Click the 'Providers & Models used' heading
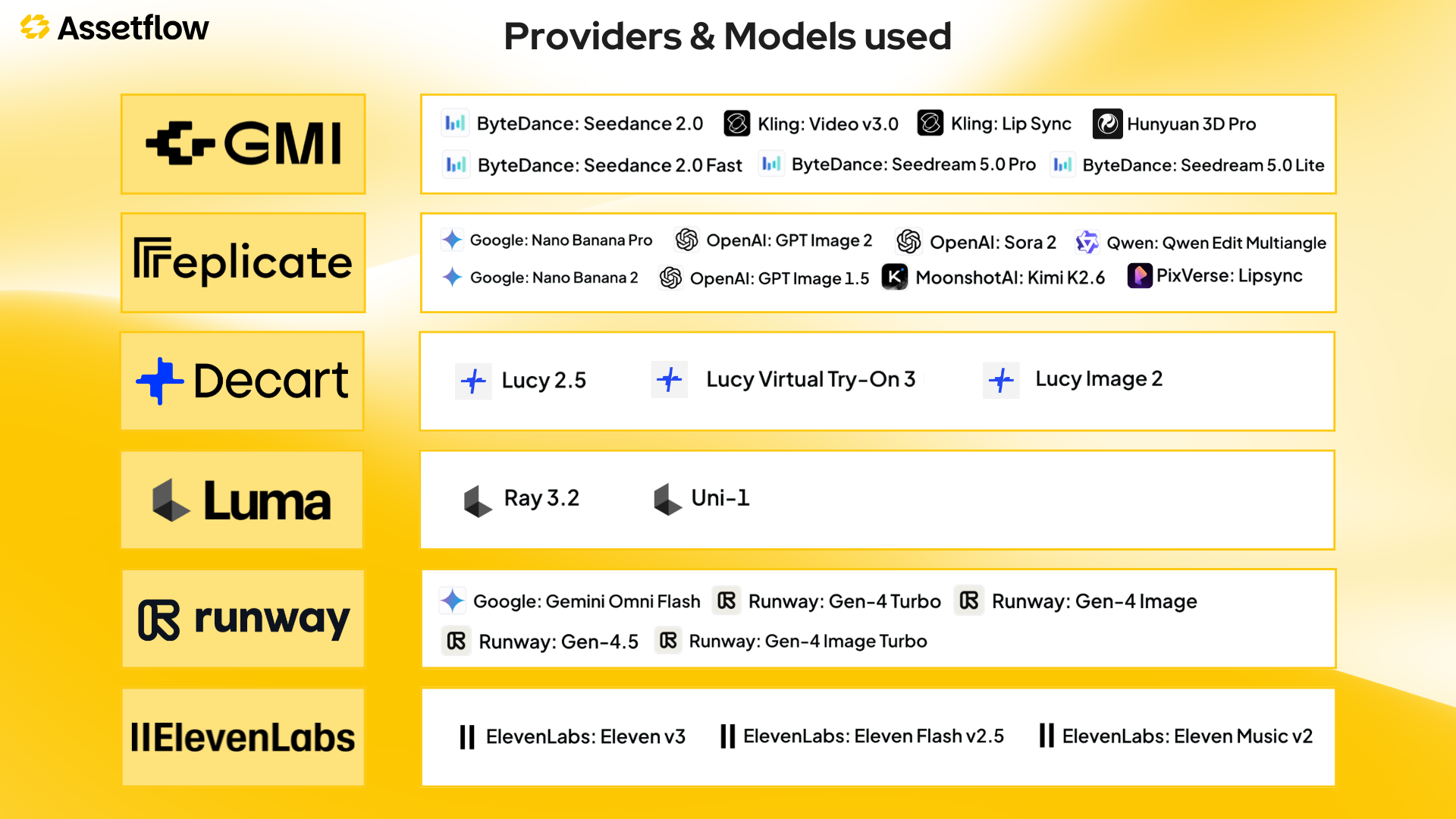Image resolution: width=1456 pixels, height=819 pixels. point(728,36)
